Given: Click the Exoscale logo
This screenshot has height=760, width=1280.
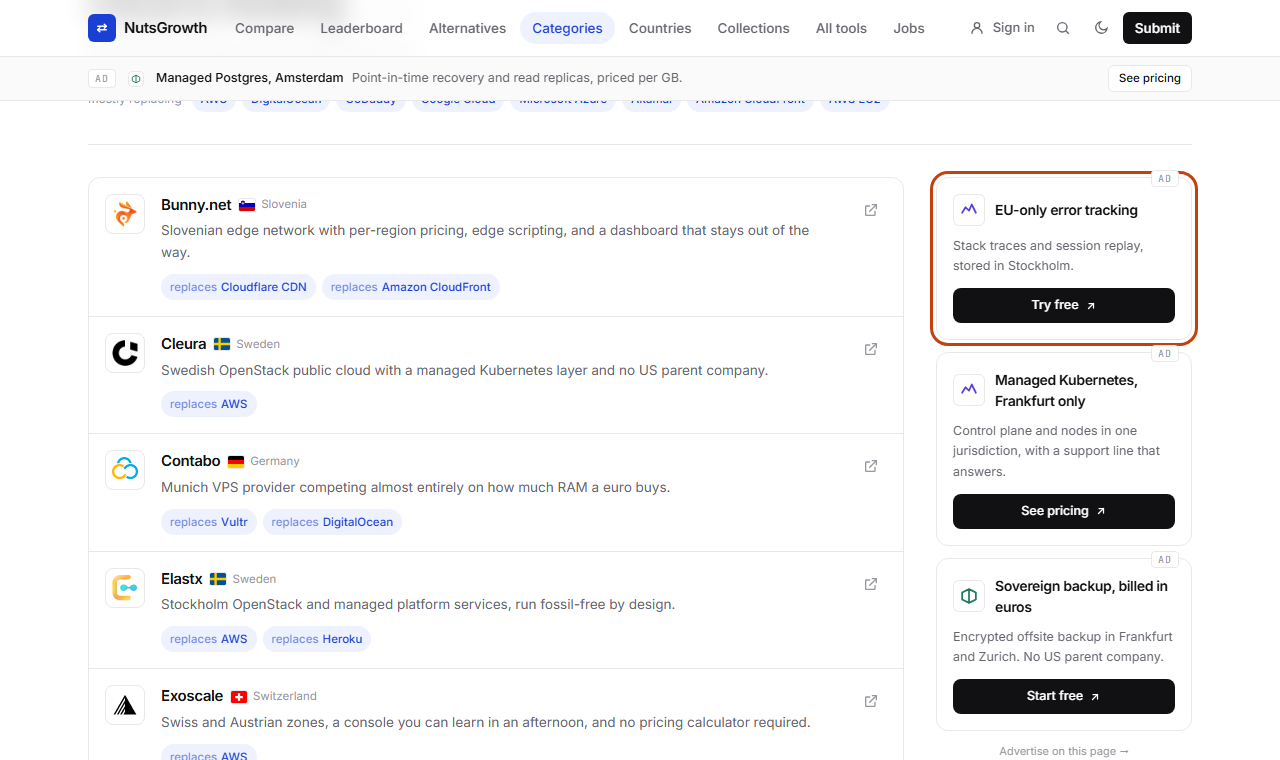Looking at the screenshot, I should (x=125, y=705).
